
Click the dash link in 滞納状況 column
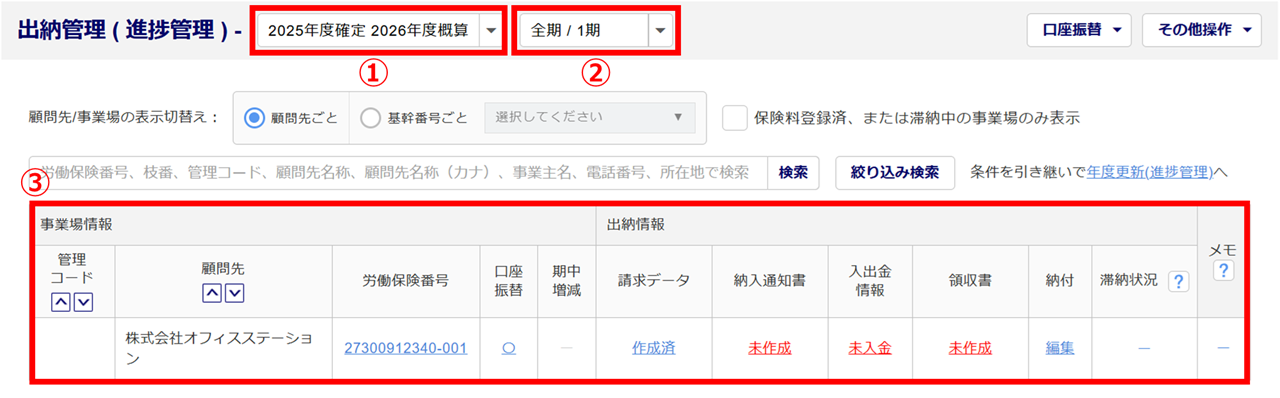click(1143, 348)
